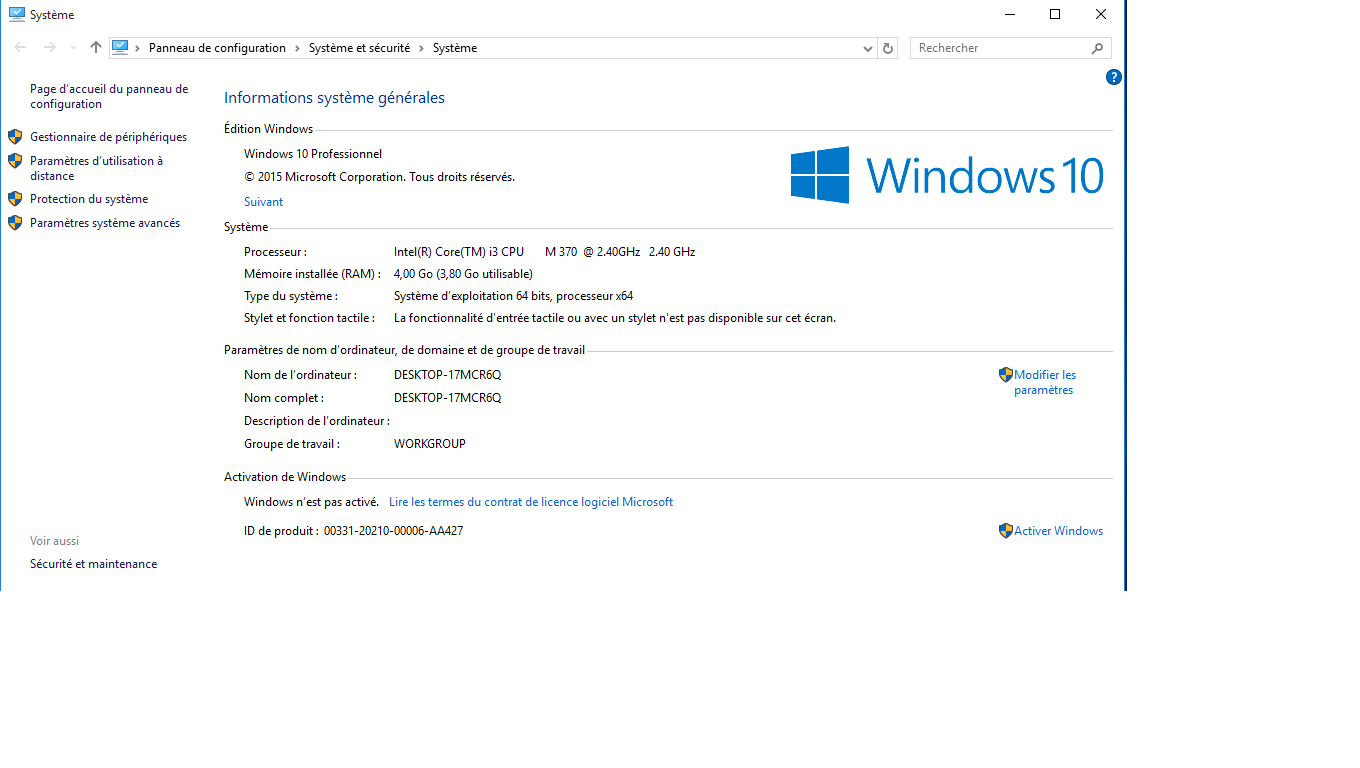Image resolution: width=1360 pixels, height=768 pixels.
Task: Maximize the Système window
Action: click(x=1055, y=14)
